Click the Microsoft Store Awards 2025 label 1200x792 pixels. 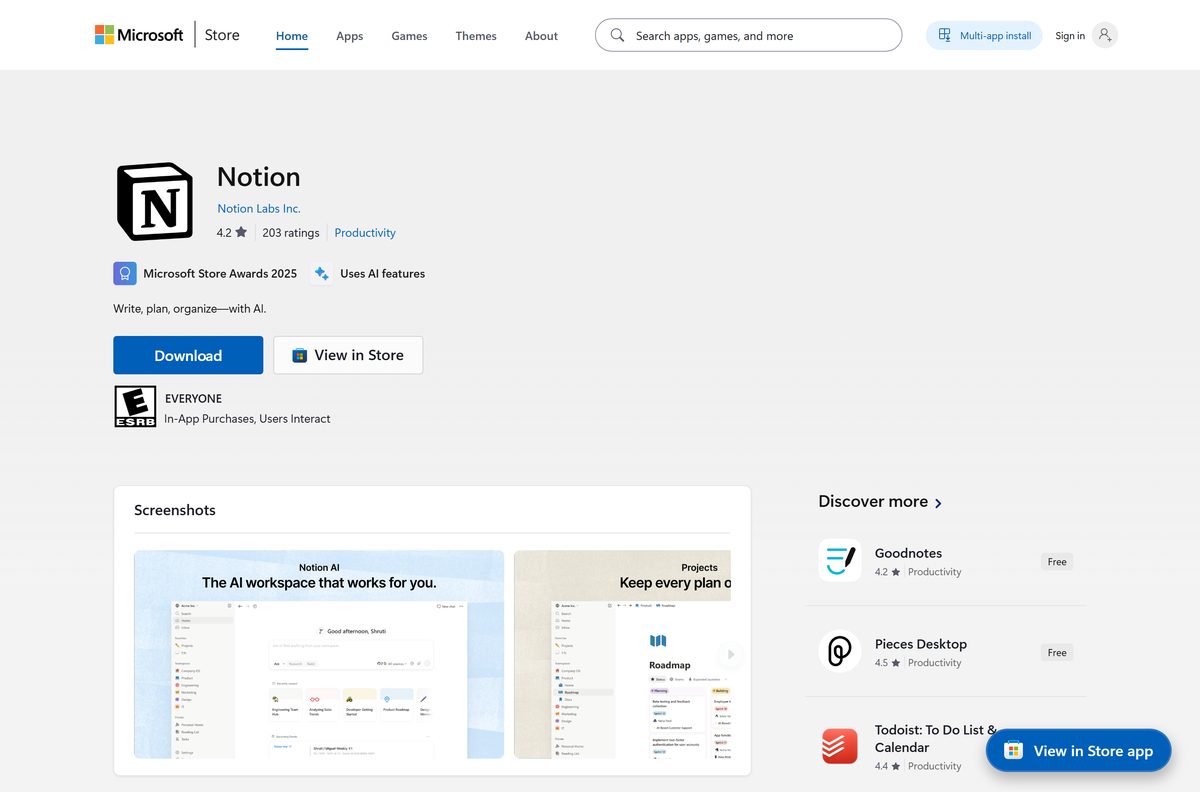pos(220,273)
